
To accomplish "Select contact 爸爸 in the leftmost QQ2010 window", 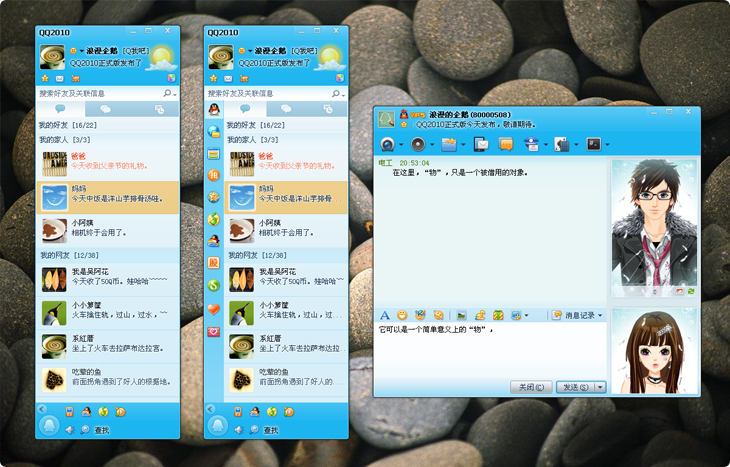I will point(108,163).
